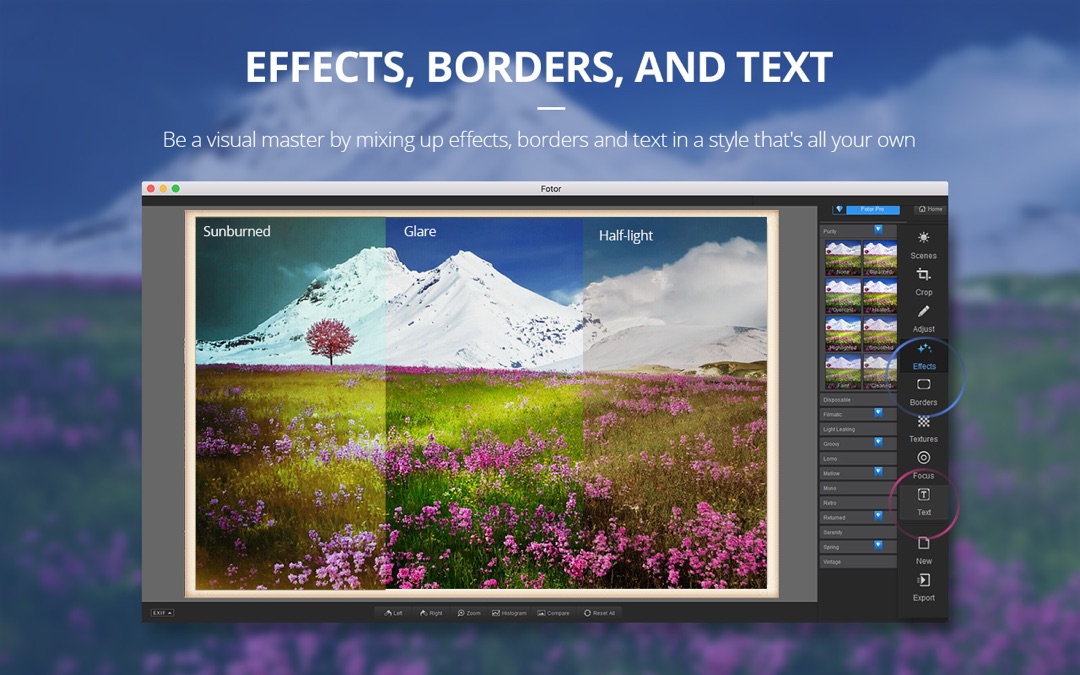The height and width of the screenshot is (675, 1080).
Task: Select the Focus tool
Action: point(923,466)
